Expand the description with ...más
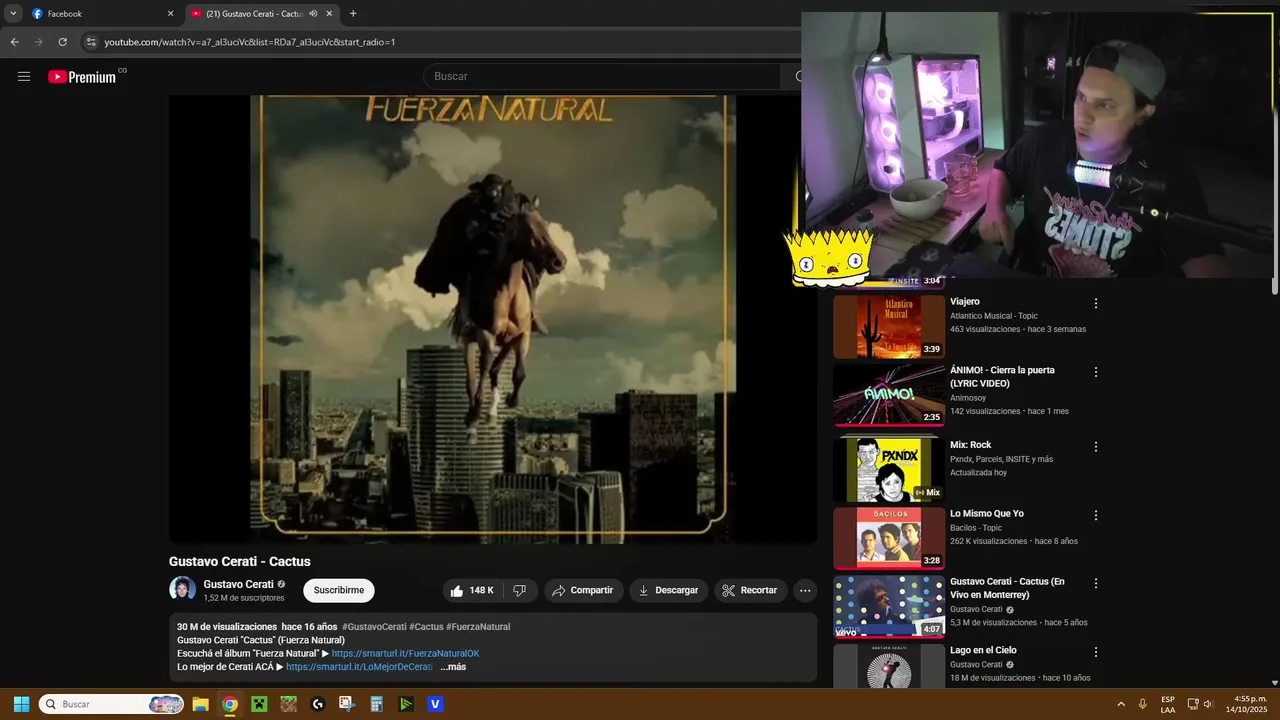Image resolution: width=1280 pixels, height=720 pixels. tap(453, 667)
